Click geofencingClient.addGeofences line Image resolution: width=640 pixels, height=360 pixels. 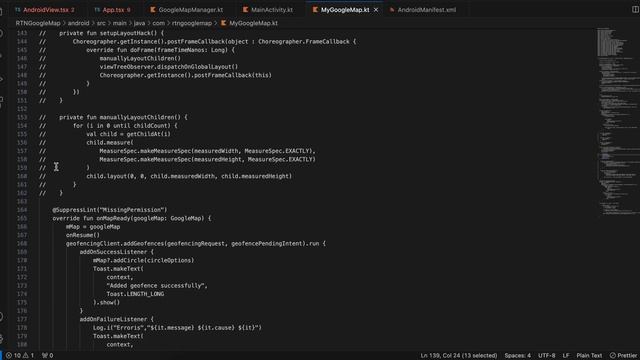(196, 244)
